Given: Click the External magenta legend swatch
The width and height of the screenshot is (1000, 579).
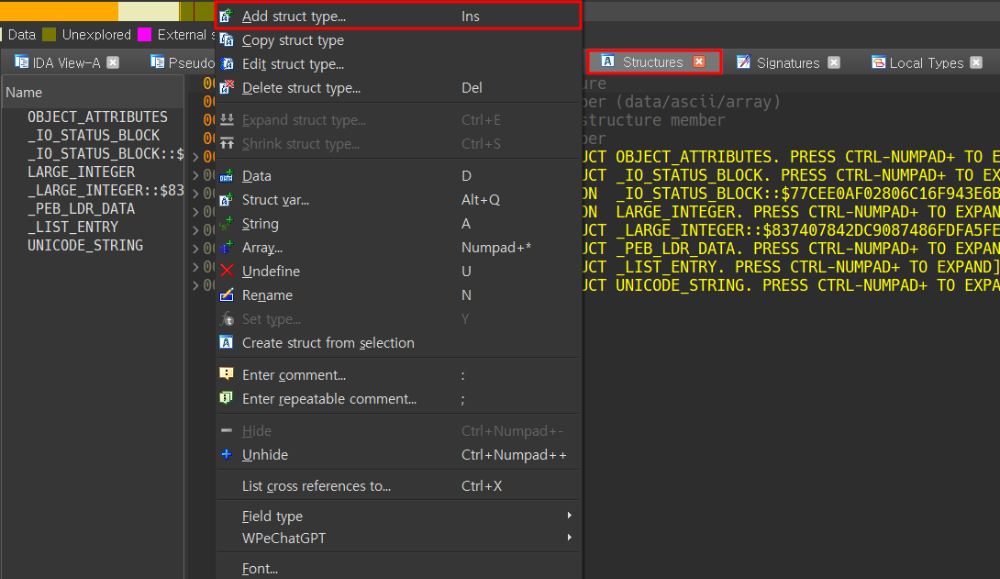Looking at the screenshot, I should tap(145, 34).
